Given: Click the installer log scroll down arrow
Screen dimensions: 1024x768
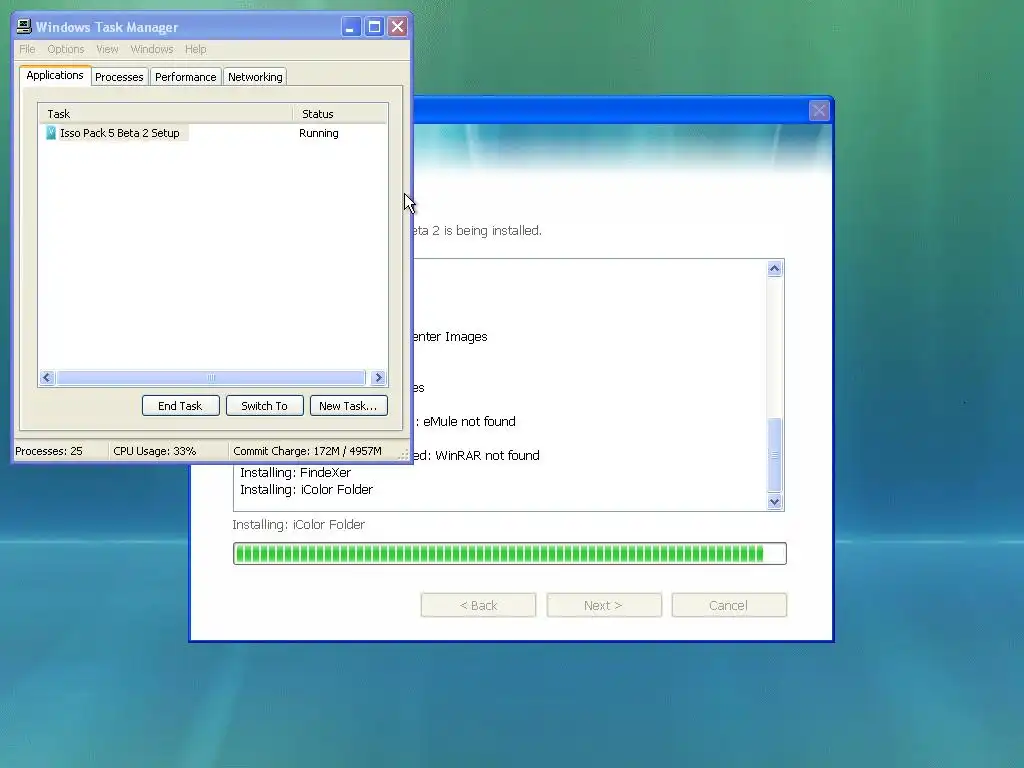Looking at the screenshot, I should coord(775,502).
